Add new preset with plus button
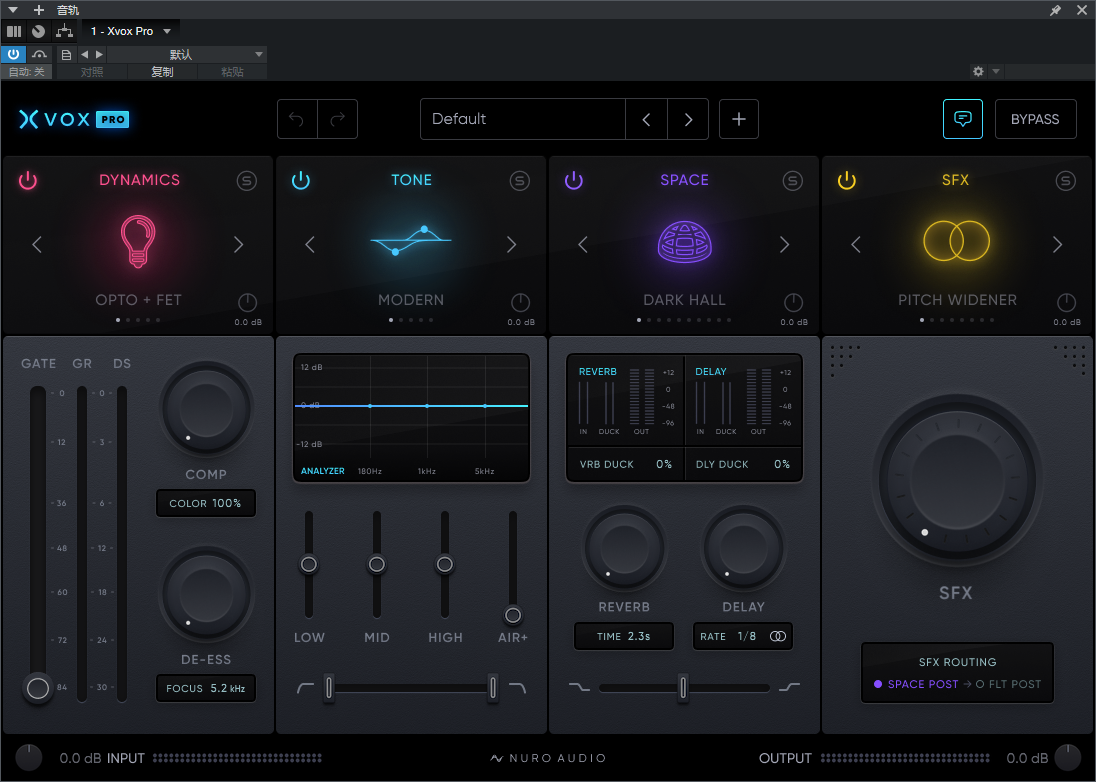Viewport: 1096px width, 782px height. point(739,120)
